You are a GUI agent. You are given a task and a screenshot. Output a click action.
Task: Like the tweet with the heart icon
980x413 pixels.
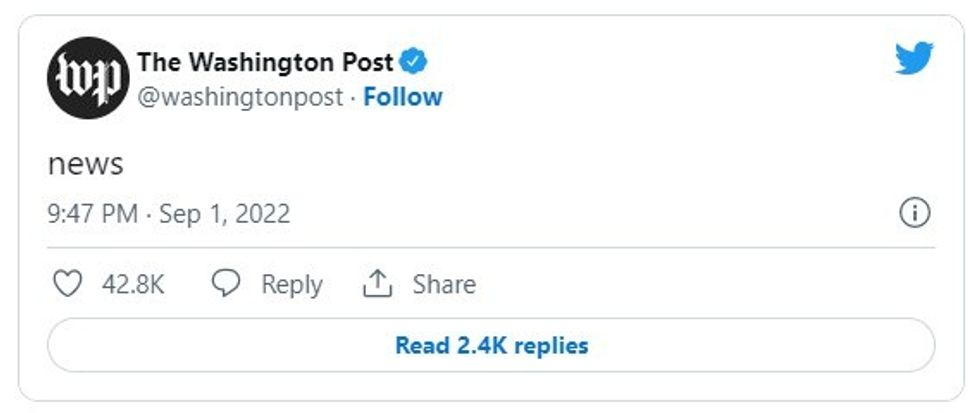67,284
